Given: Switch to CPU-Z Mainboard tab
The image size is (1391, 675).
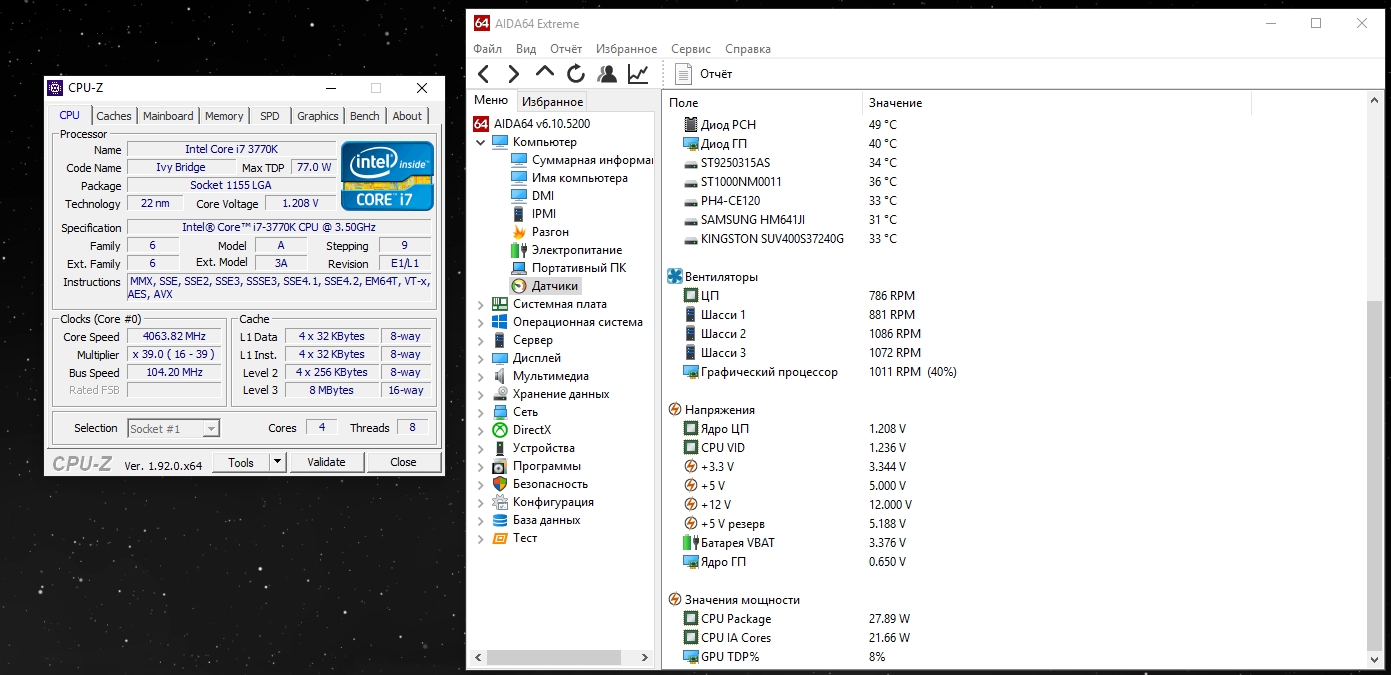Looking at the screenshot, I should (x=168, y=116).
